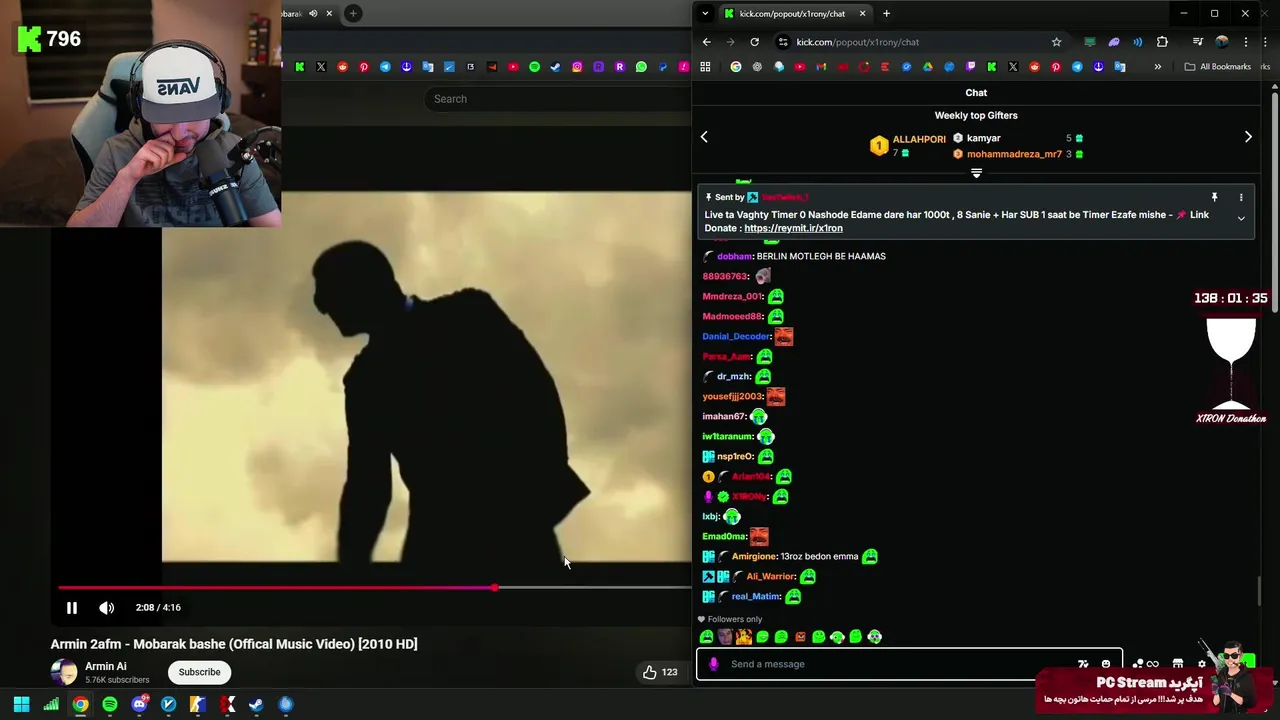Open mohammadreza_mr7 gifter name
This screenshot has width=1280, height=720.
(1014, 154)
